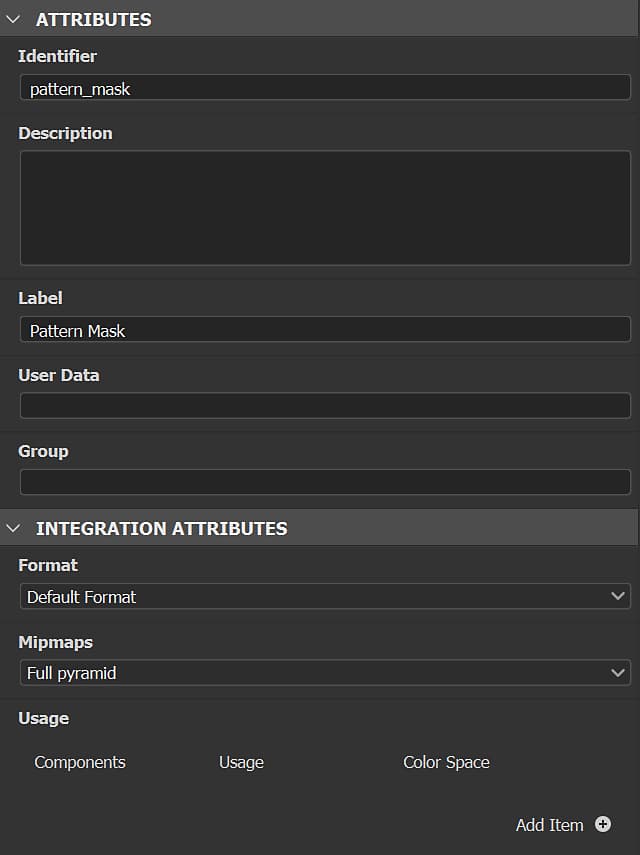Select the Usage column header in table
This screenshot has height=855, width=640.
[241, 762]
